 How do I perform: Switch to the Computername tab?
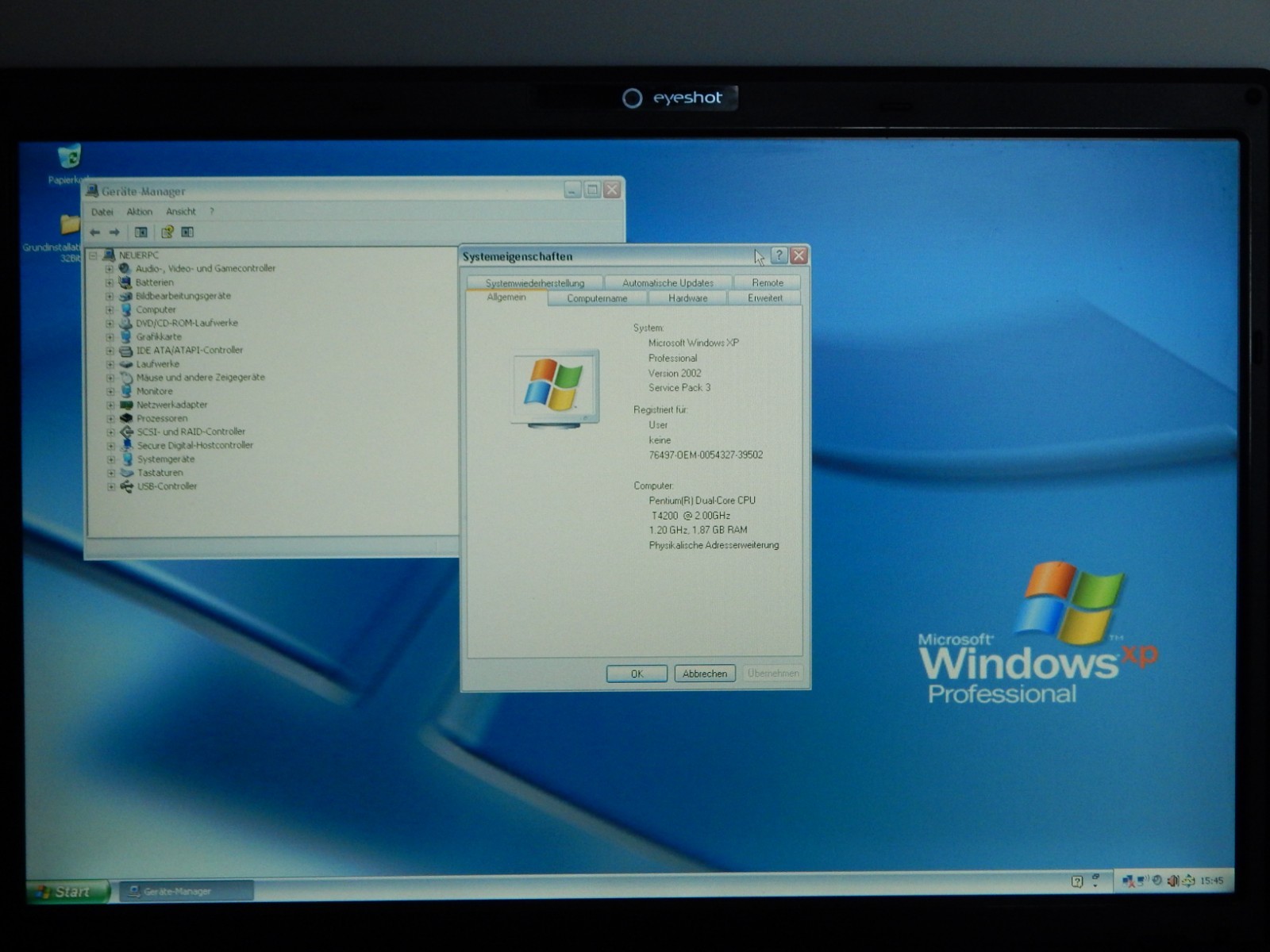[x=597, y=298]
